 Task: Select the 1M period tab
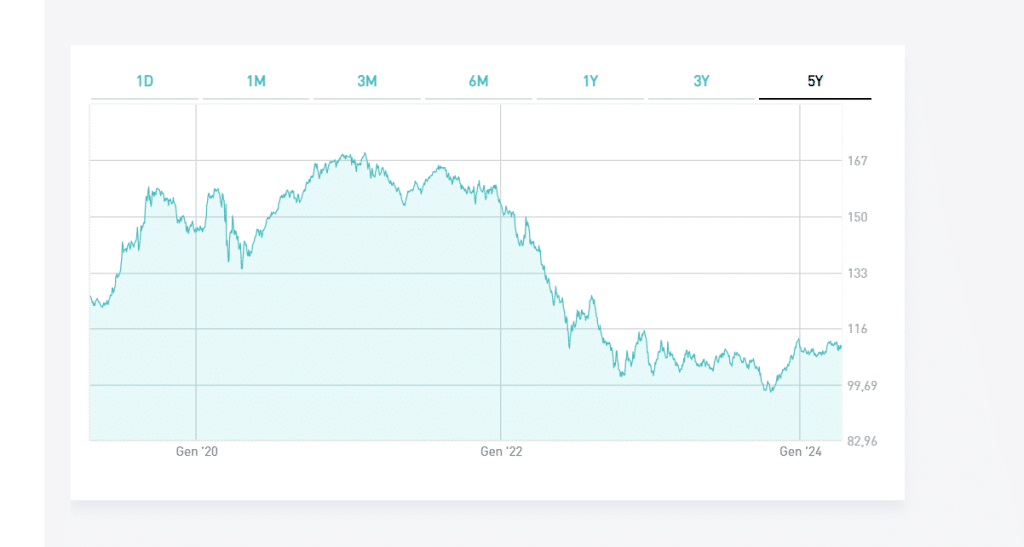pos(256,81)
